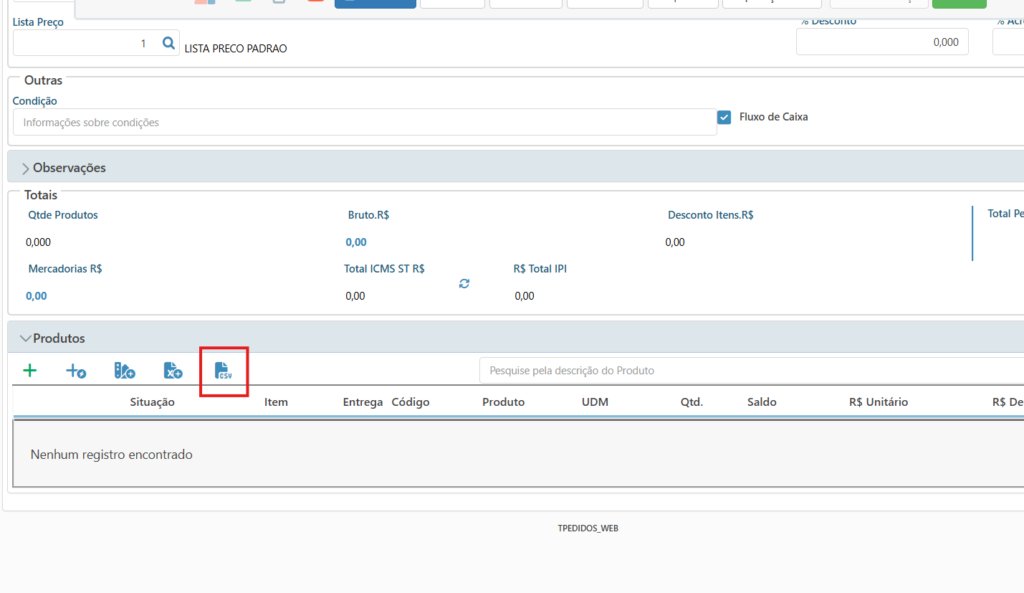The image size is (1024, 593).
Task: Click the Lista Preço magnifier search icon
Action: [x=168, y=44]
